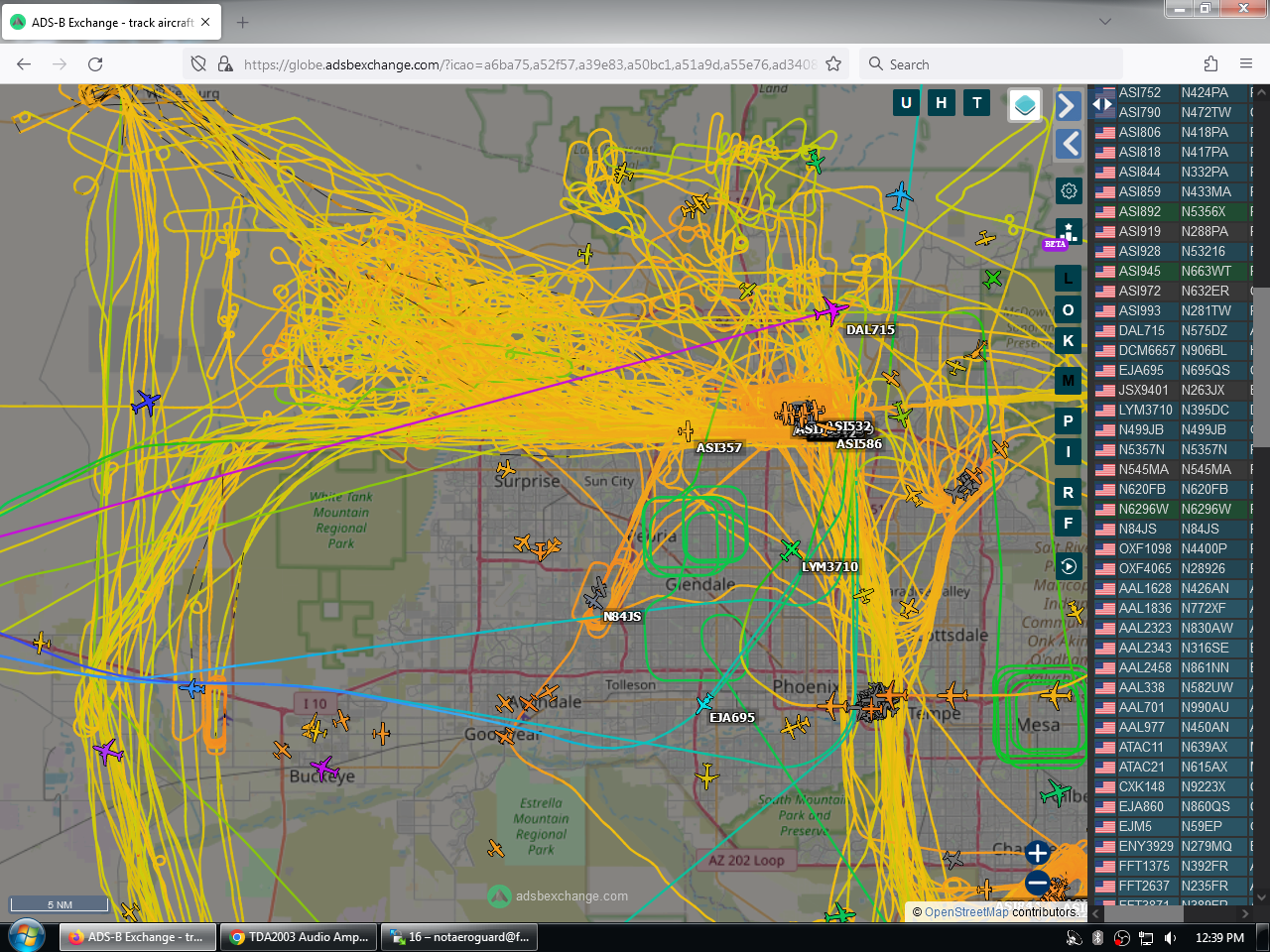Select the LYM3710 aircraft icon on map

[x=791, y=548]
